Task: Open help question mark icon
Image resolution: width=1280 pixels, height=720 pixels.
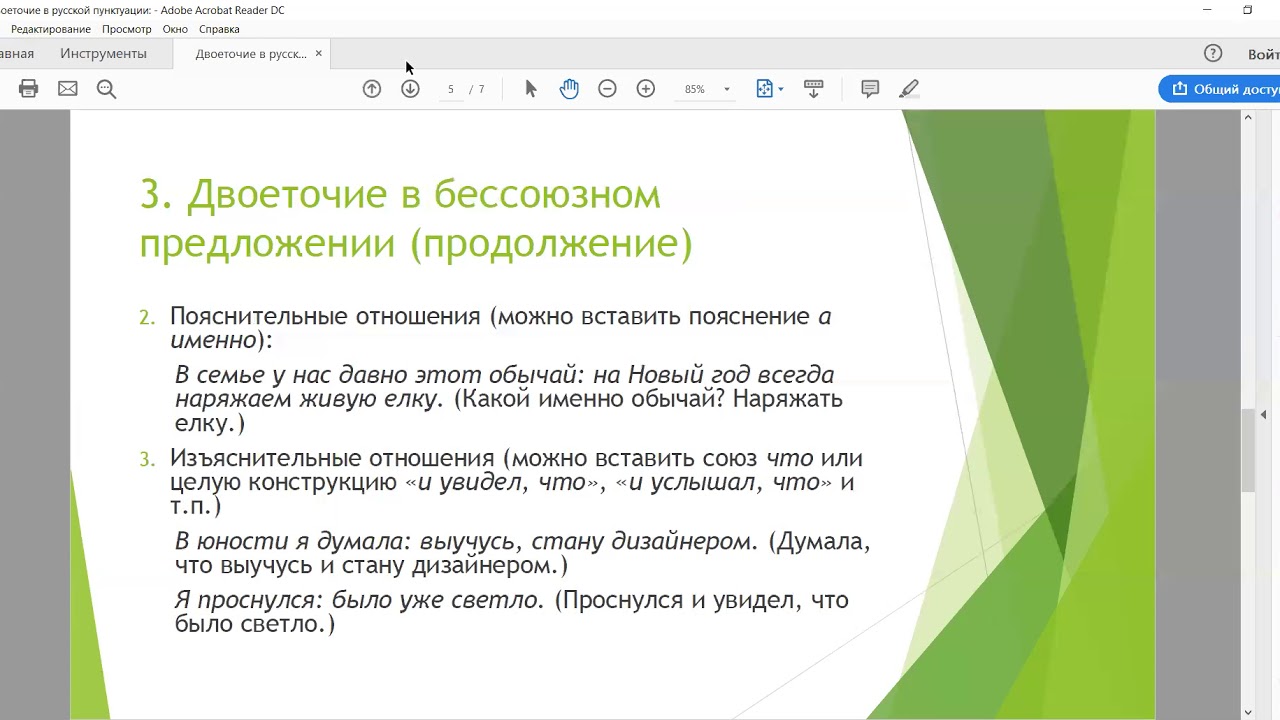Action: [1213, 54]
